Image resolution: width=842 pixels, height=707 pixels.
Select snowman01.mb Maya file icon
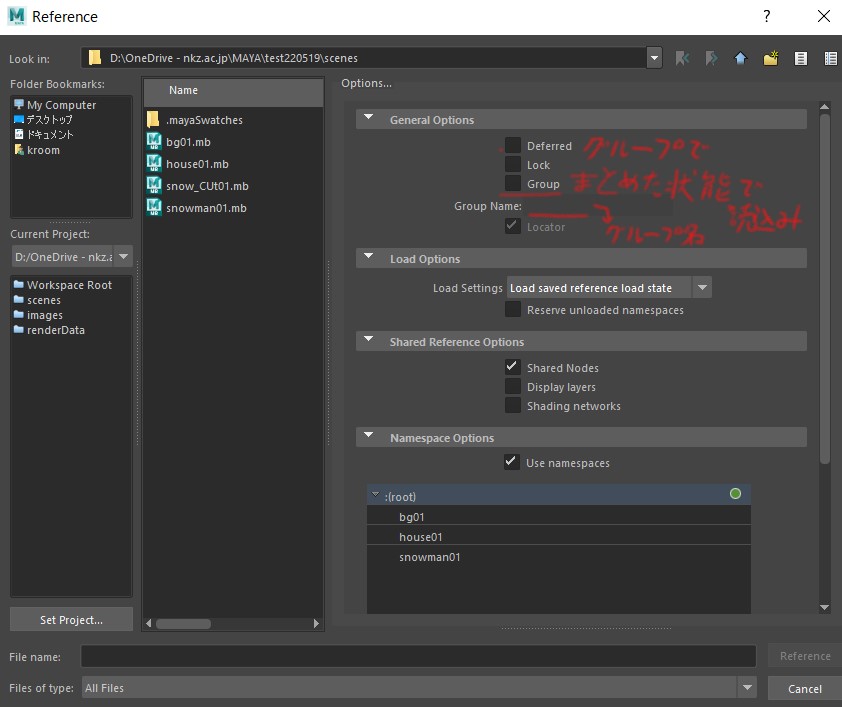tap(154, 207)
